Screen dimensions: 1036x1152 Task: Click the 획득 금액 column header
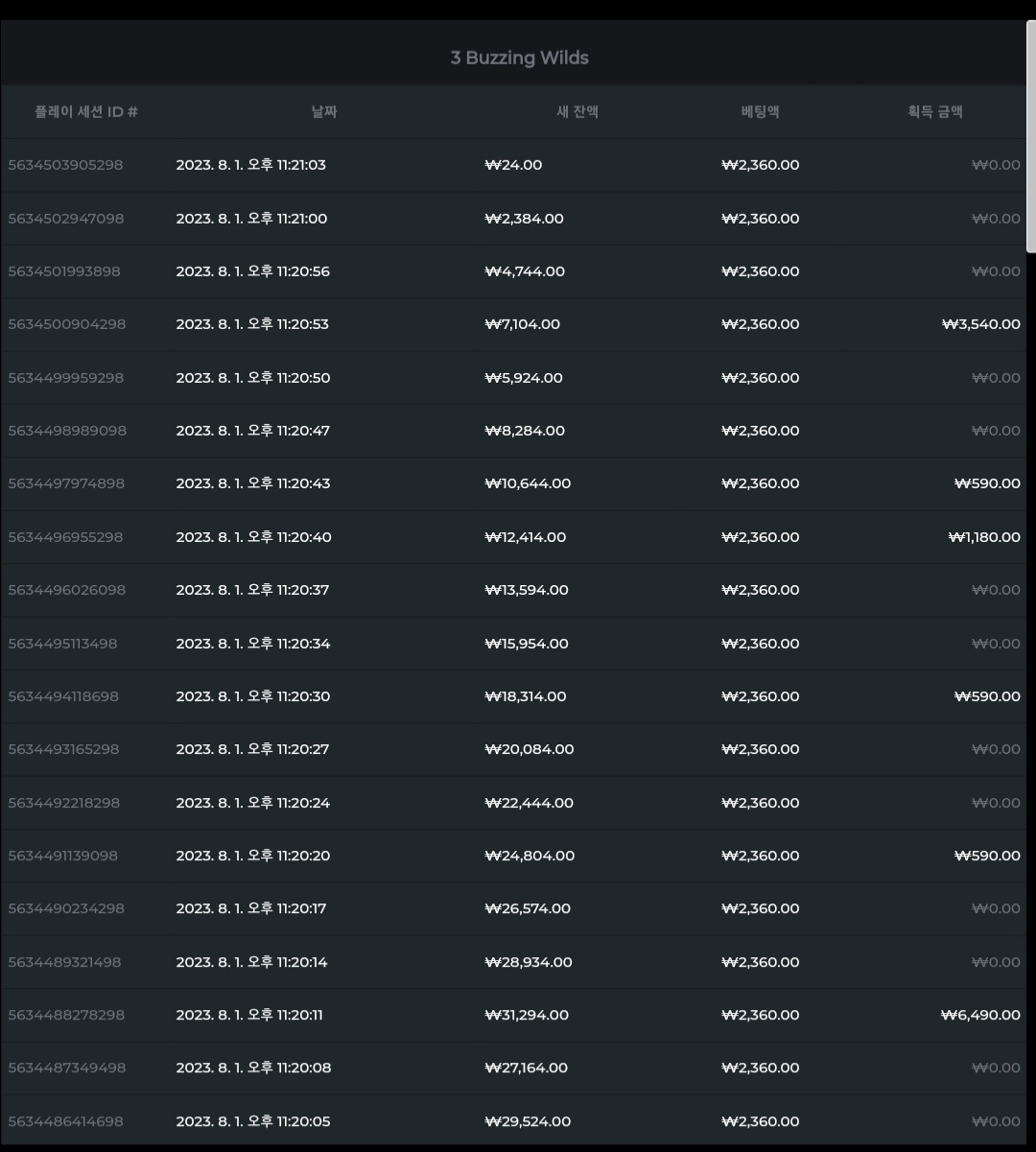935,112
